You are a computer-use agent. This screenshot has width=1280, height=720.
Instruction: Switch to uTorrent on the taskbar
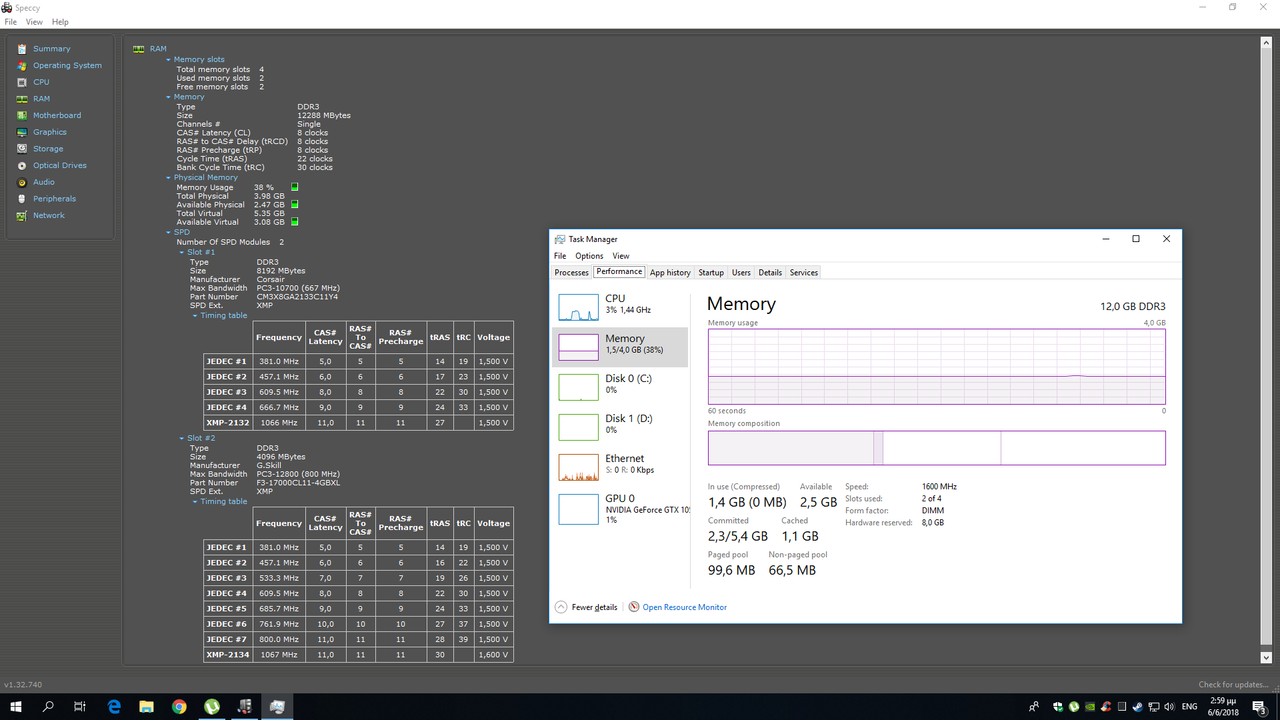coord(212,707)
